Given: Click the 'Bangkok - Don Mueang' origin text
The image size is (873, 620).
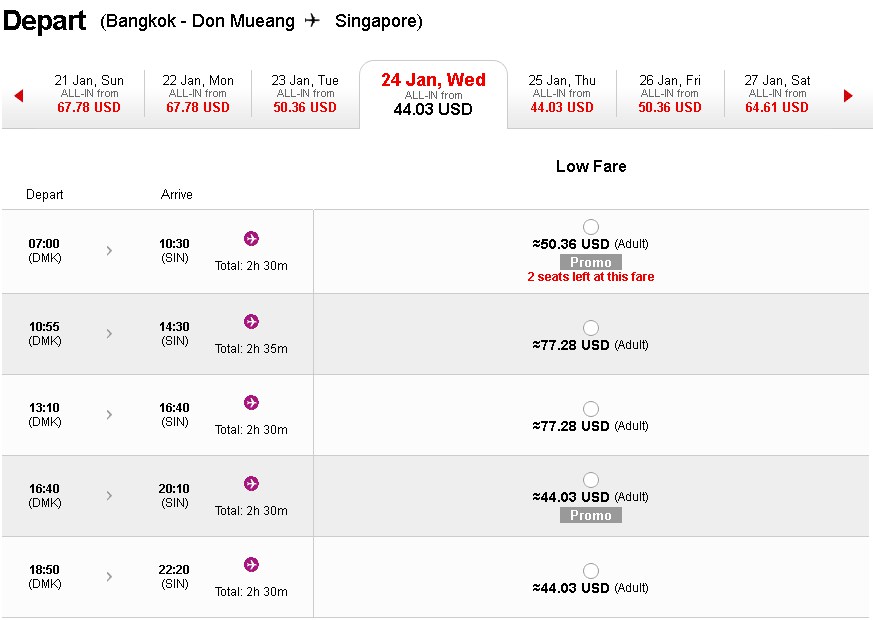Looking at the screenshot, I should pos(199,21).
